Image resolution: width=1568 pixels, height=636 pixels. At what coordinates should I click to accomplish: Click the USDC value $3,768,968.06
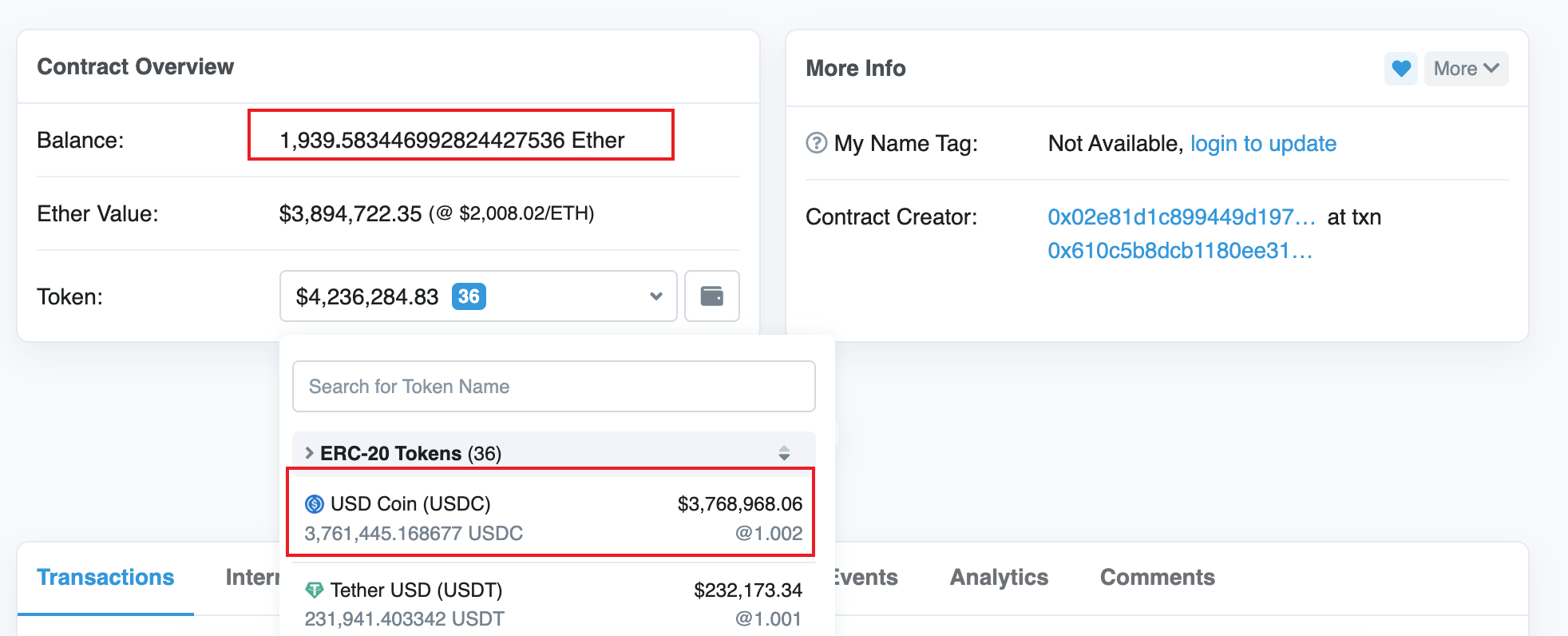[x=740, y=504]
